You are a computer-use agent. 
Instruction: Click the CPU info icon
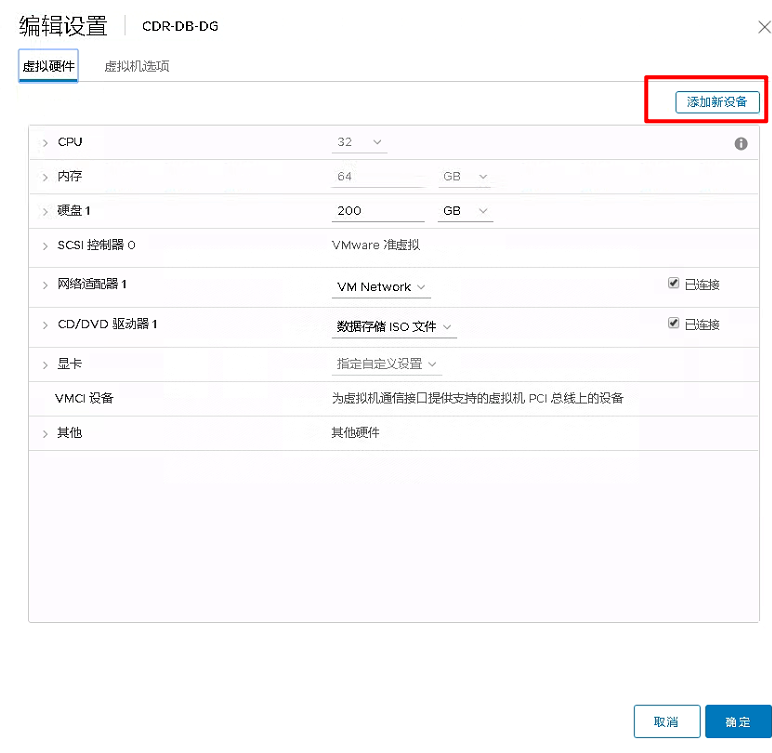pos(741,143)
